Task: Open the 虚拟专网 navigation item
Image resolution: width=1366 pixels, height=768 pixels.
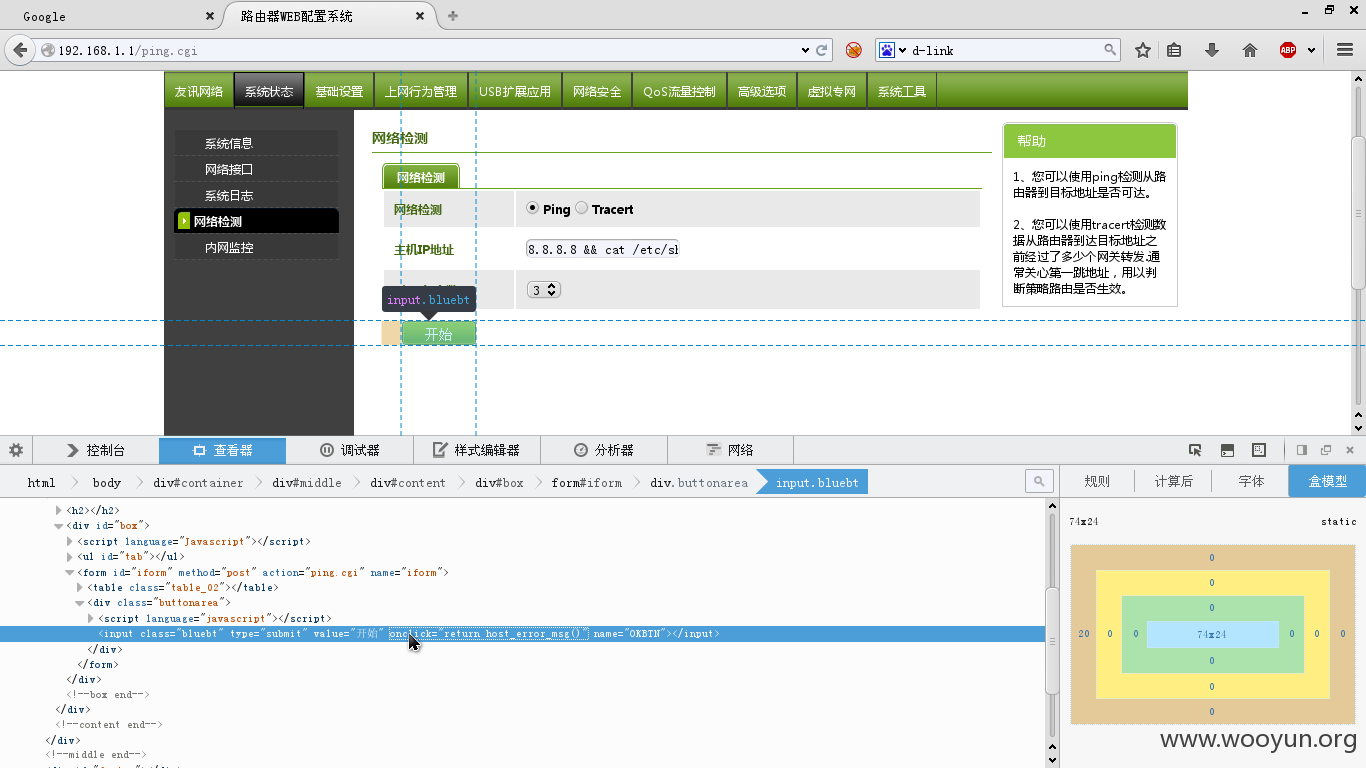Action: (832, 91)
